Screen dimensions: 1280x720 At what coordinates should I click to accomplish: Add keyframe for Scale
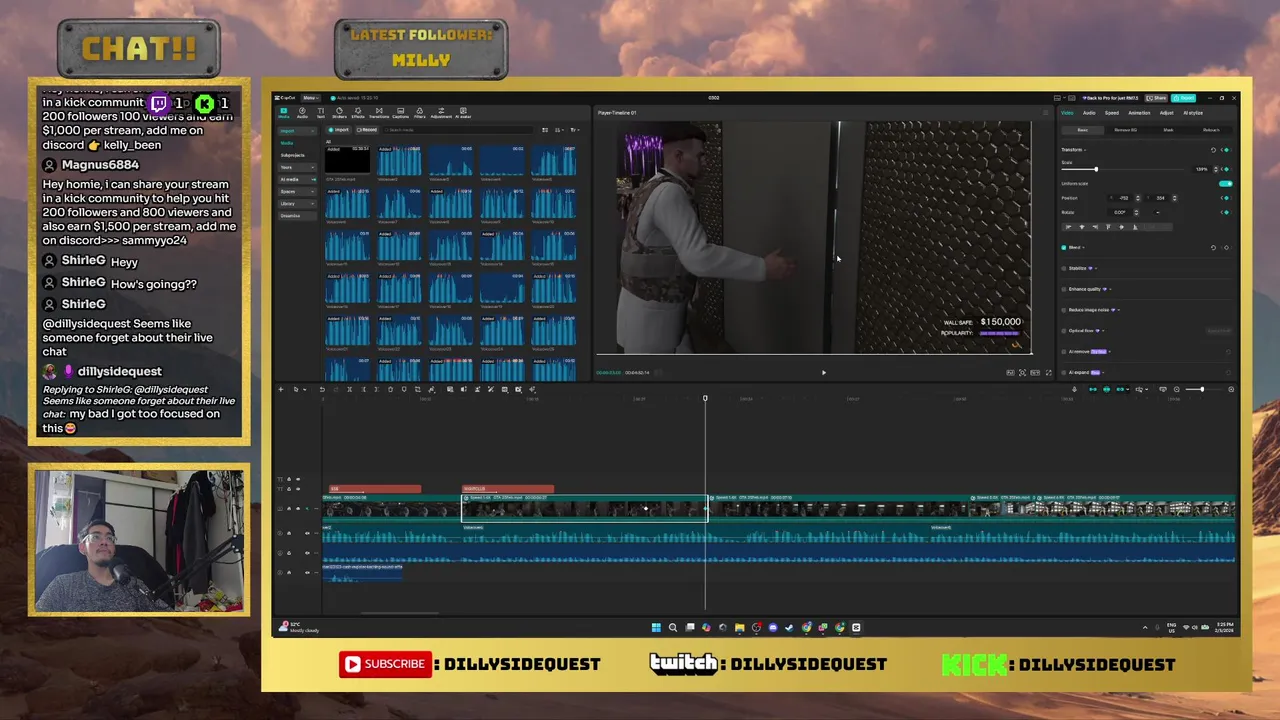(x=1226, y=169)
